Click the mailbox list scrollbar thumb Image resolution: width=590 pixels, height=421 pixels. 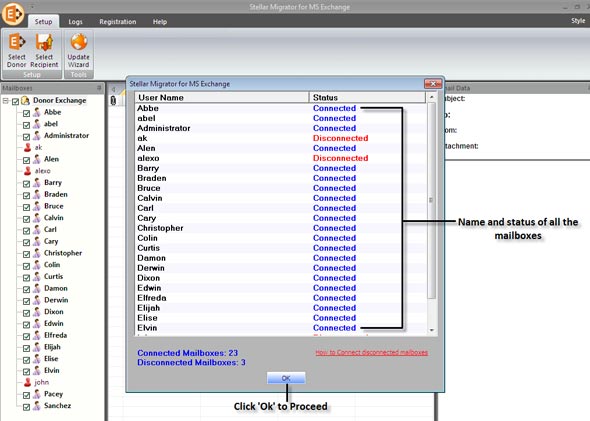(432, 200)
